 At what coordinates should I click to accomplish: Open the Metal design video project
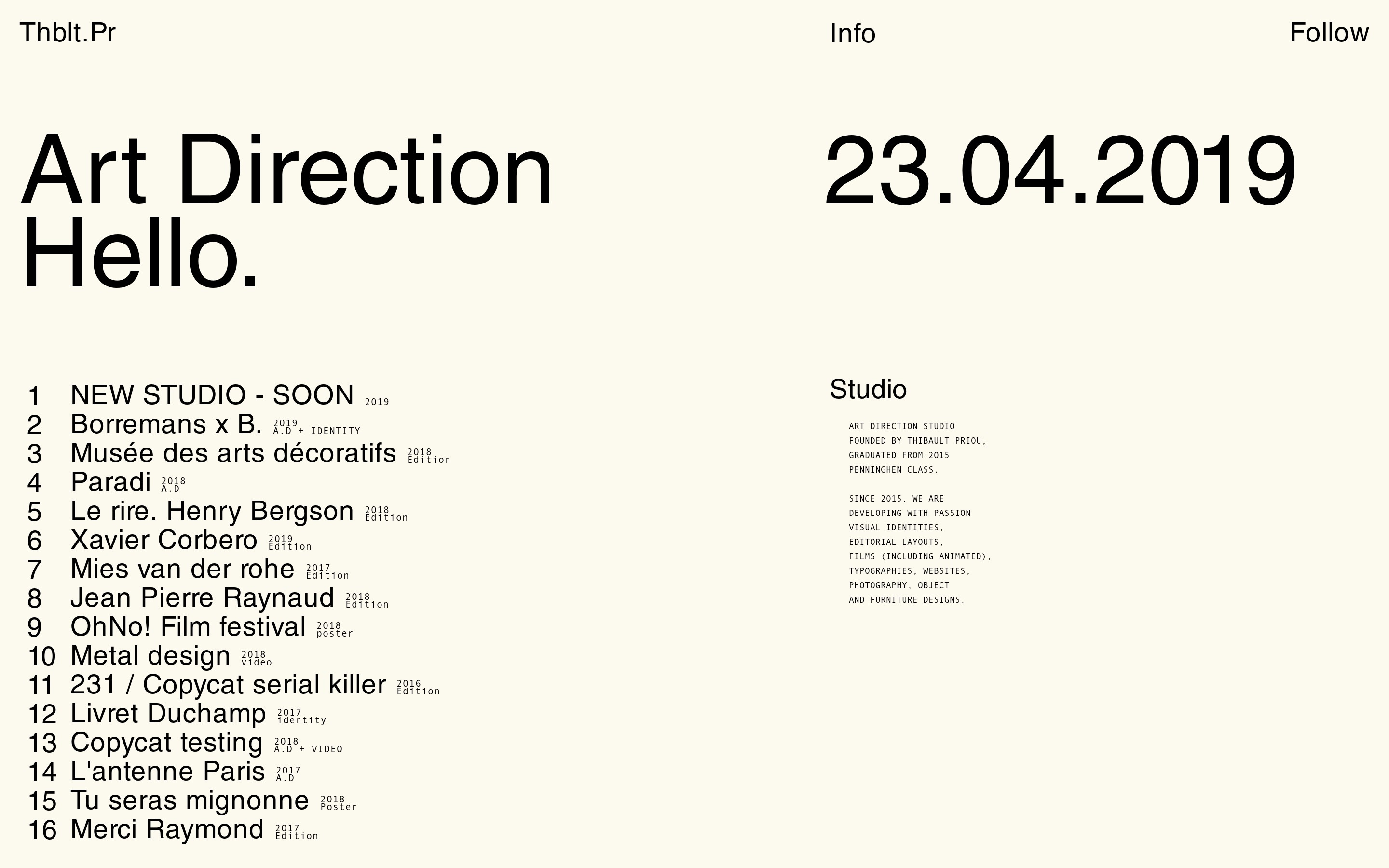point(150,656)
